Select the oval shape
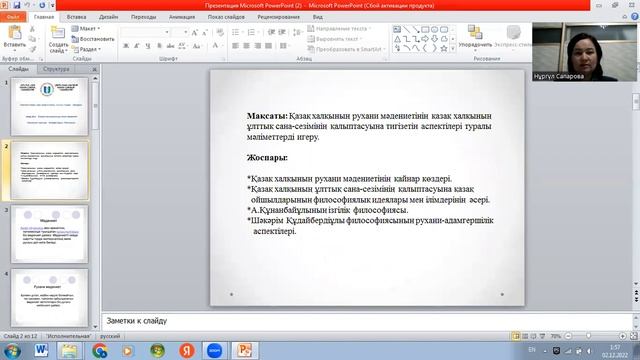The width and height of the screenshot is (640, 360). coord(434,29)
